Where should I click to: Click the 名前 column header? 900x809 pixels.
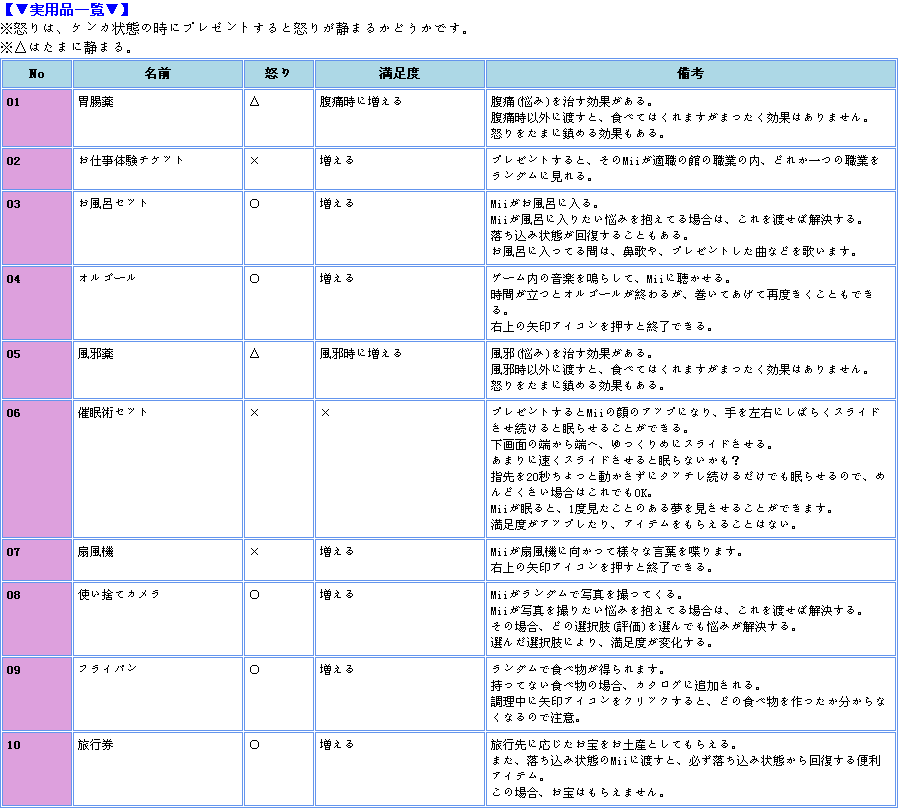click(157, 74)
